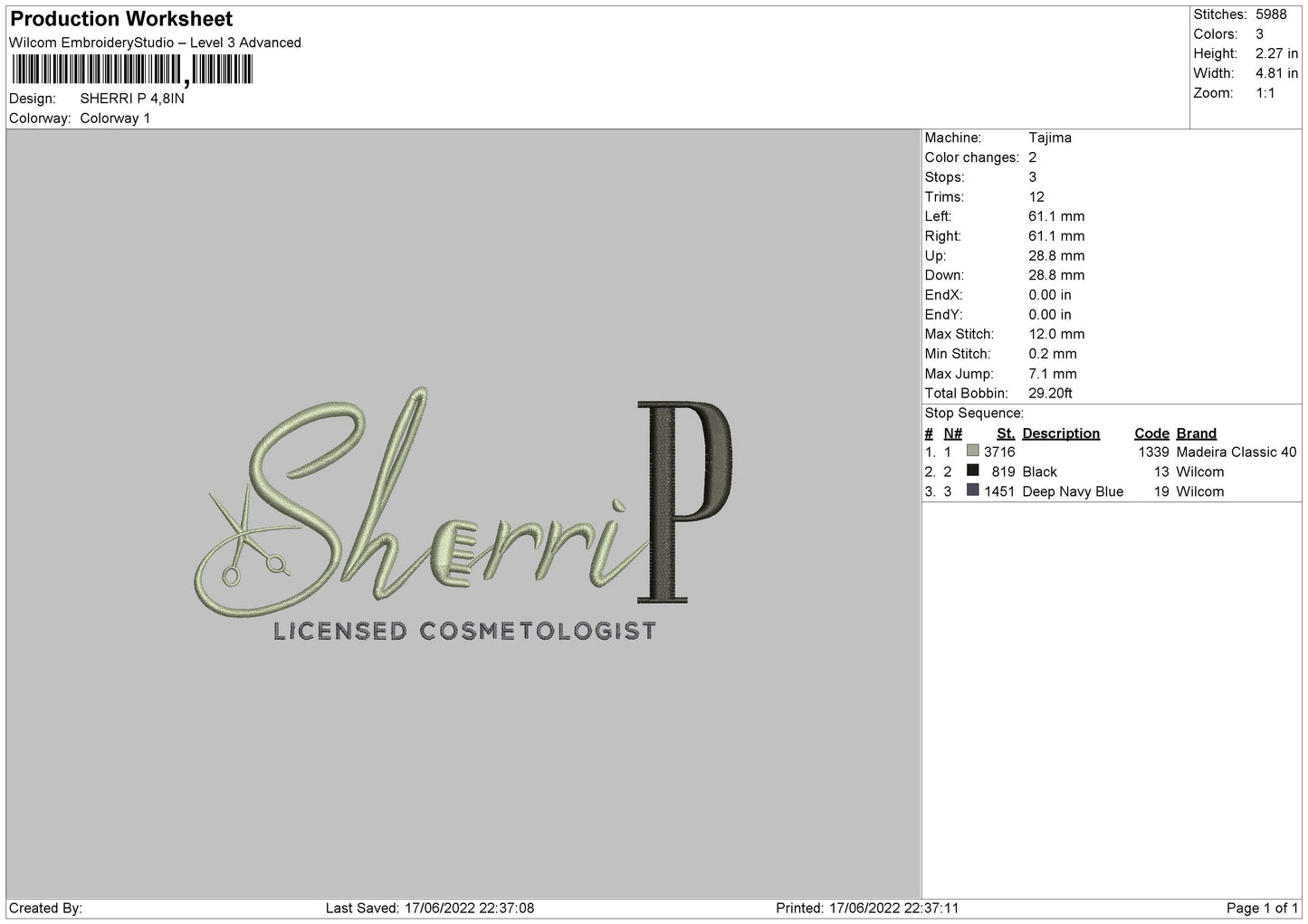Click the barcode under the header
The height and width of the screenshot is (924, 1308).
132,71
